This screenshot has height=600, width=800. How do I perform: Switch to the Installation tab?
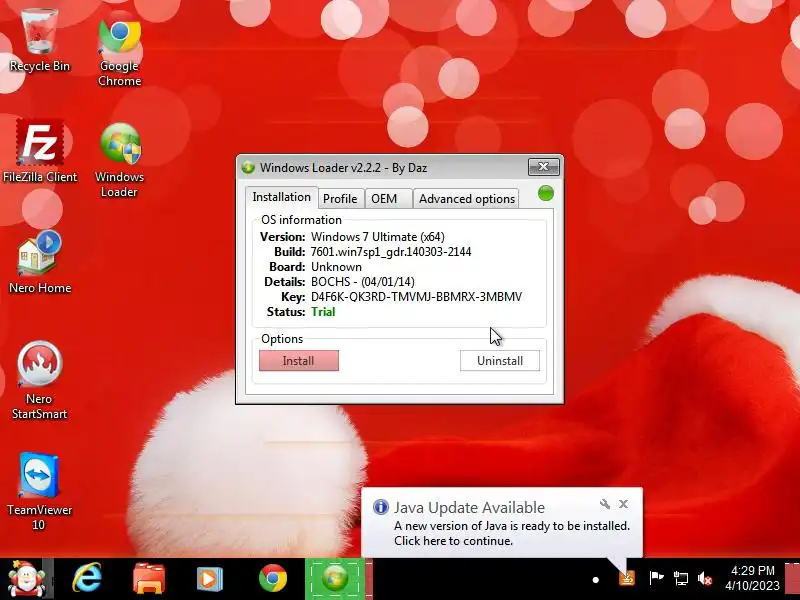pos(282,197)
